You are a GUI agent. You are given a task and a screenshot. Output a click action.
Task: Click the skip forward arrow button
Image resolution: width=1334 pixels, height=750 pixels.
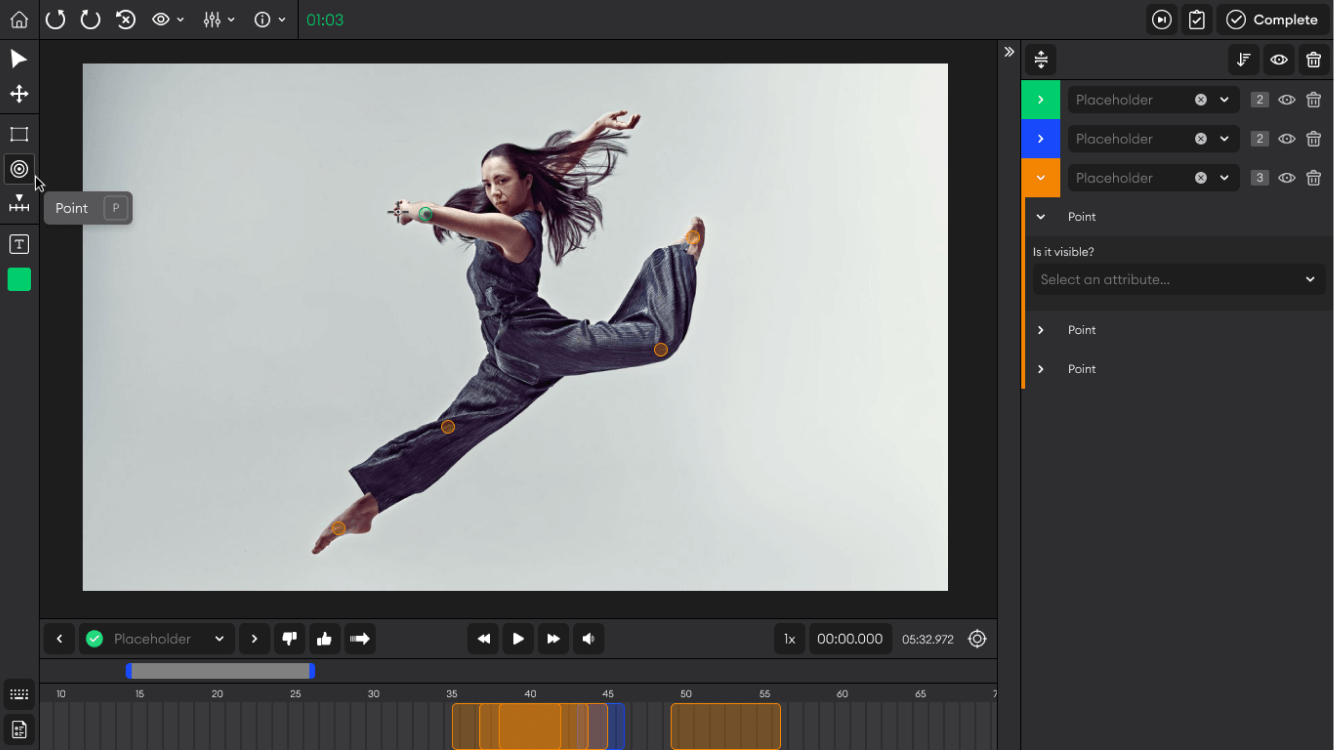point(360,639)
